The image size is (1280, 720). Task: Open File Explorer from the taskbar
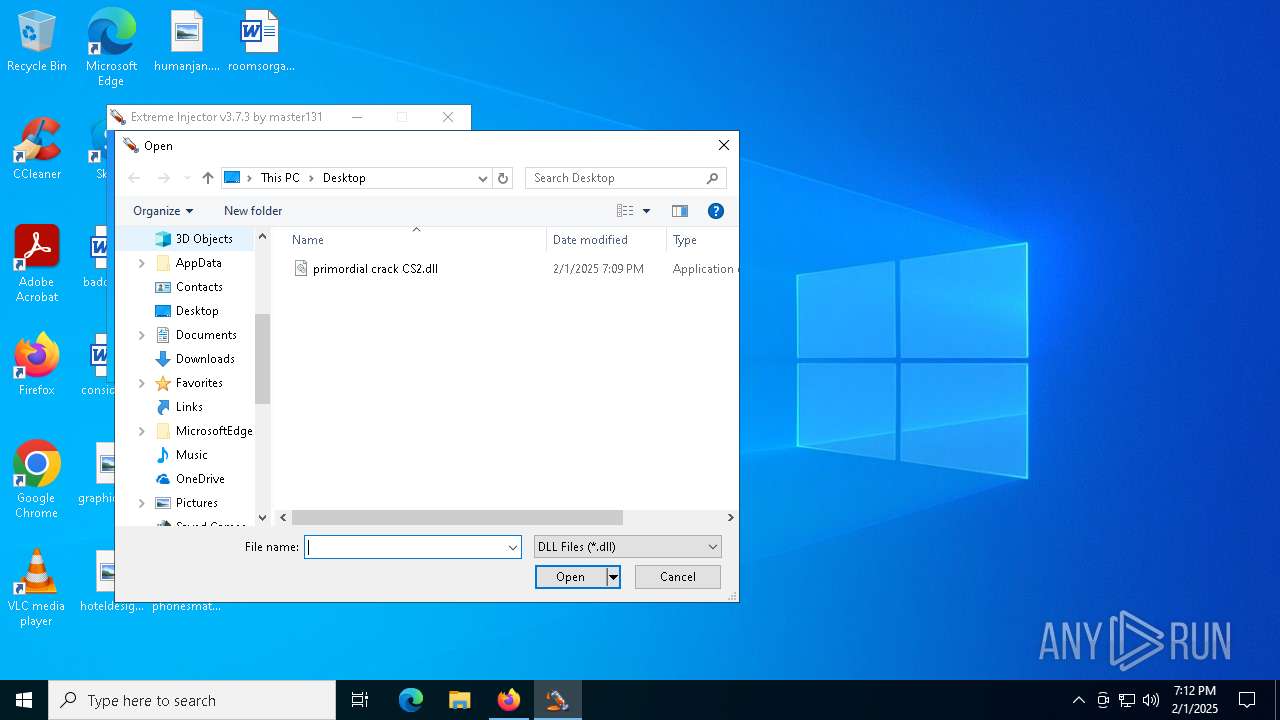460,700
